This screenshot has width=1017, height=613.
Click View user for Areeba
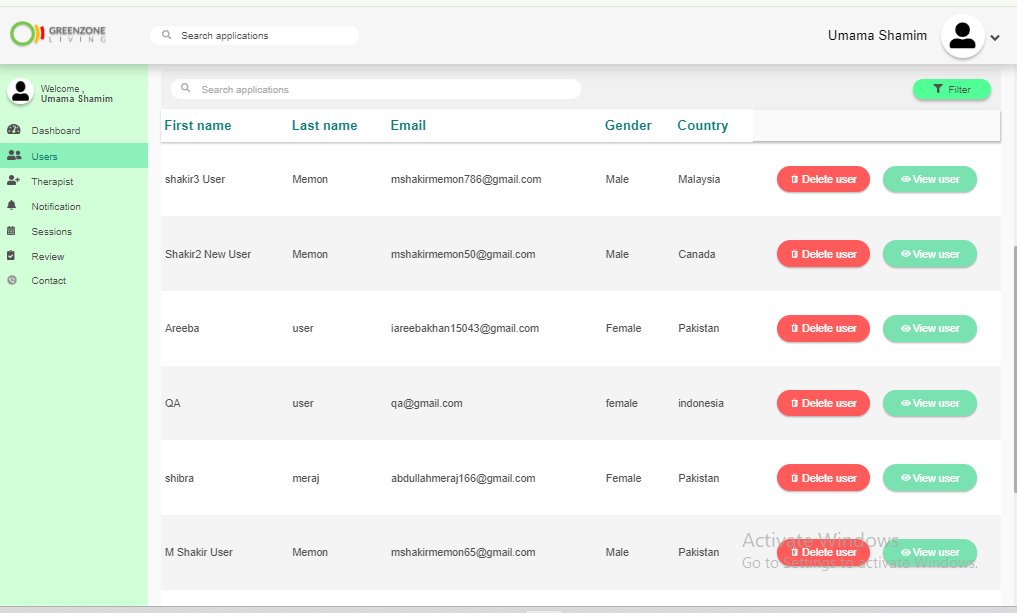pyautogui.click(x=929, y=328)
